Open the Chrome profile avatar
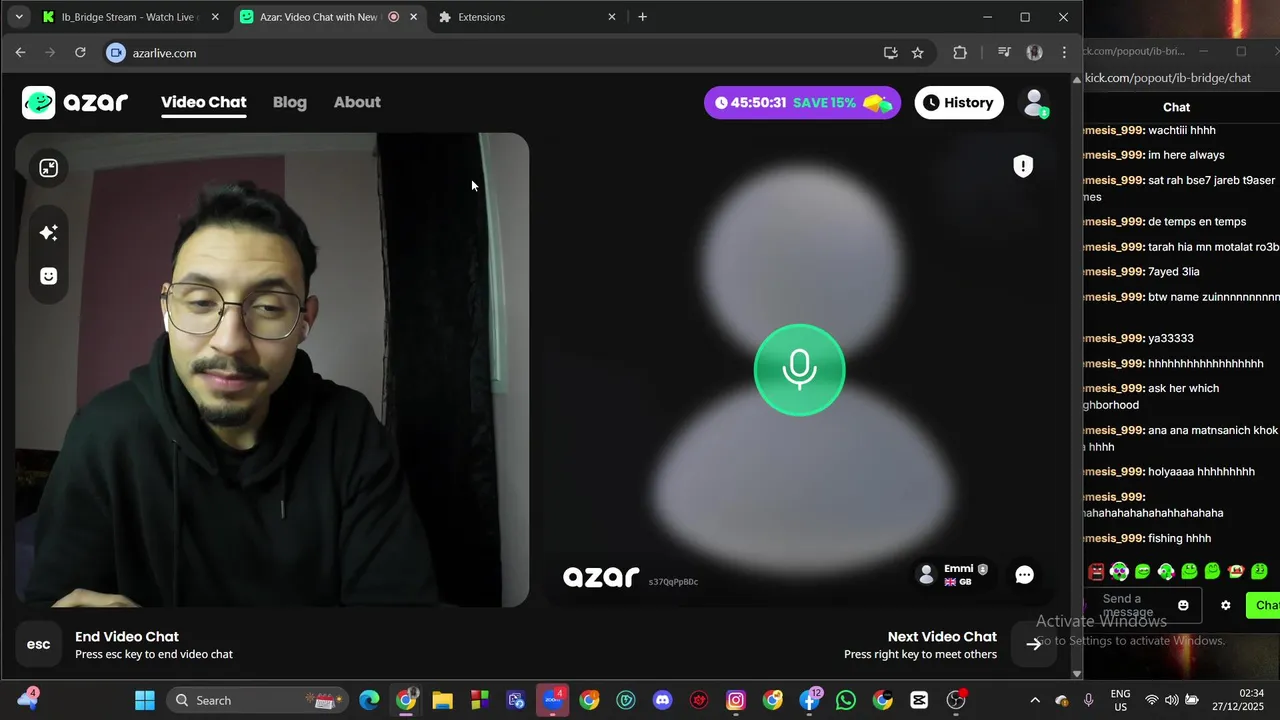The image size is (1280, 720). [x=1035, y=53]
